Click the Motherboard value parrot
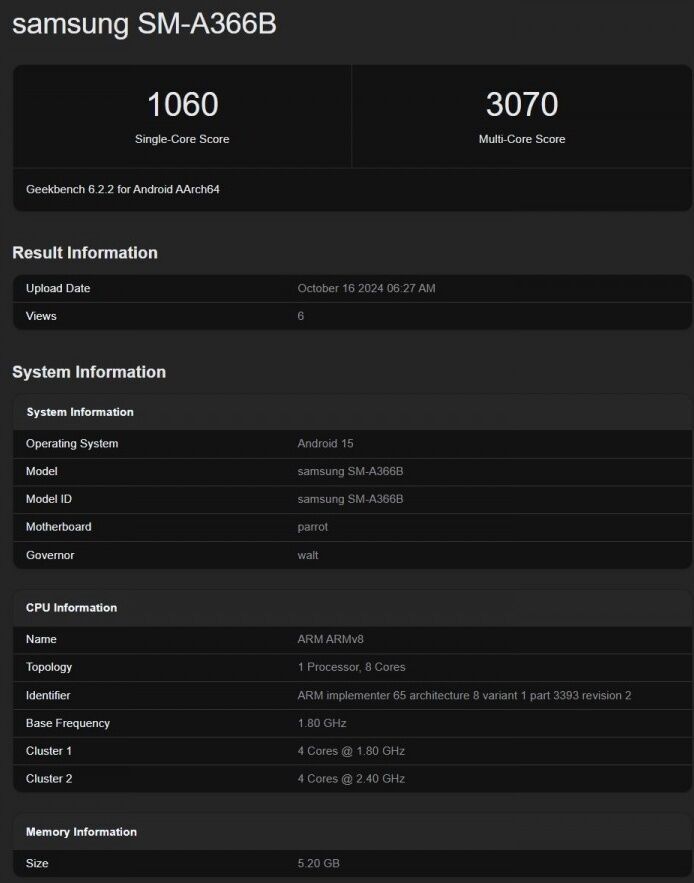694x883 pixels. point(312,527)
